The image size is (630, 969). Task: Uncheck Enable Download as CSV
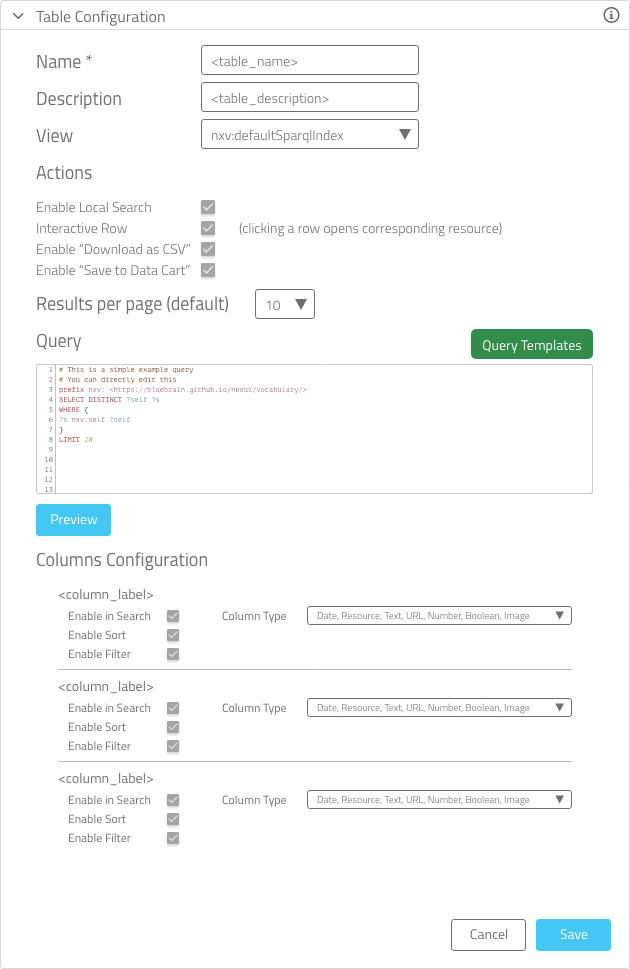[x=208, y=249]
